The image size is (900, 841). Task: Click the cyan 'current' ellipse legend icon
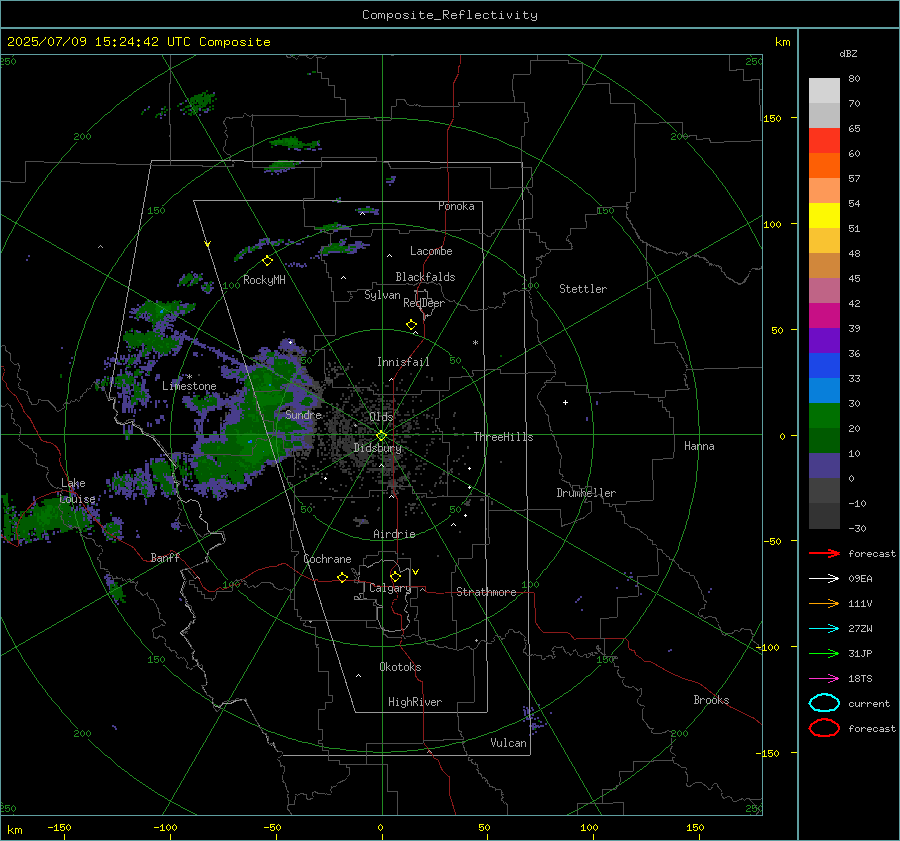[824, 703]
